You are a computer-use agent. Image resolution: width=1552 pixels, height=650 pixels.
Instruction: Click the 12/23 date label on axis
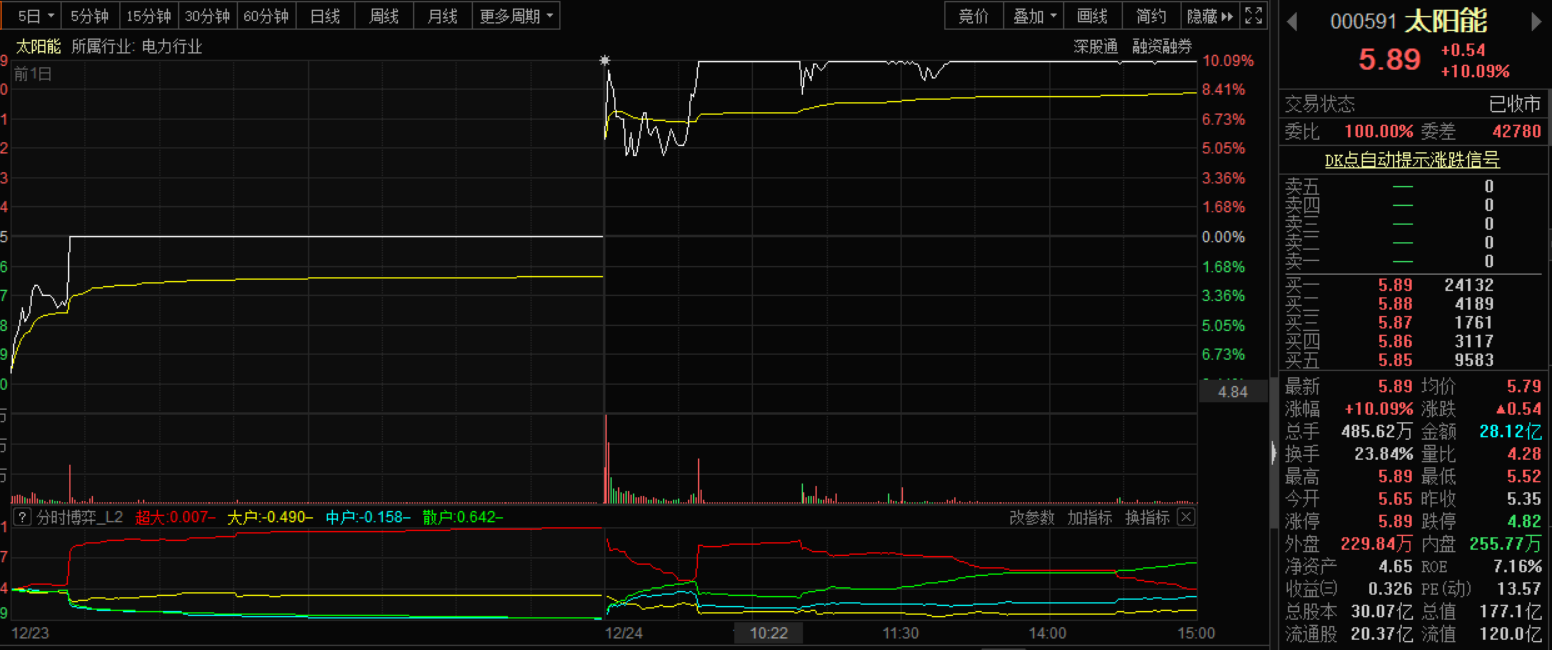[29, 633]
